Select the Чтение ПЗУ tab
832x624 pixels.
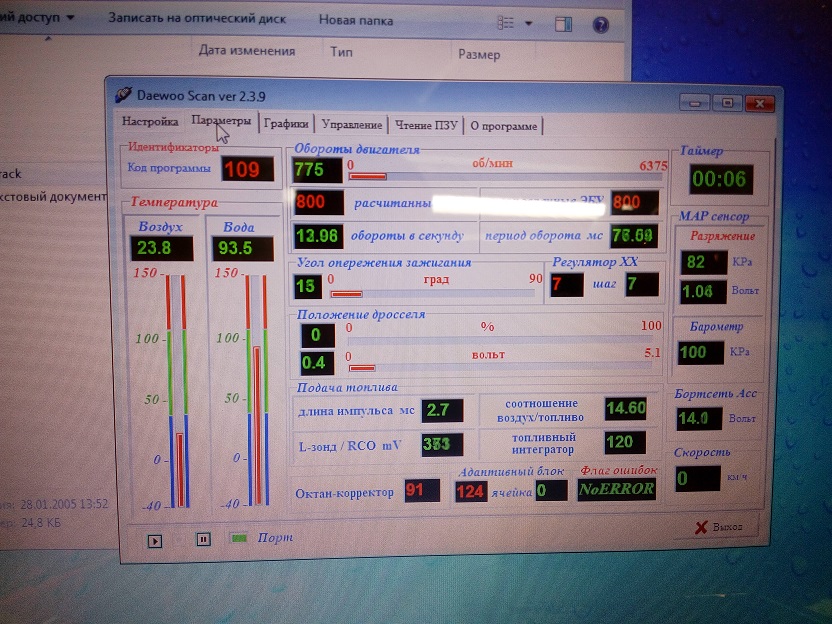(426, 126)
